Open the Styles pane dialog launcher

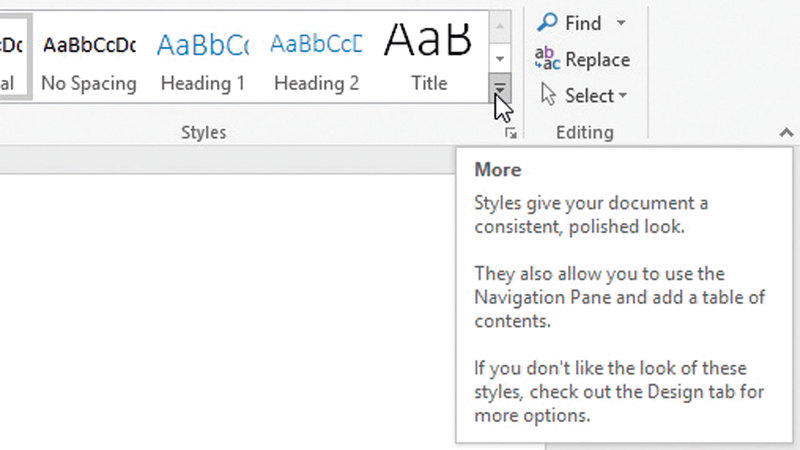pos(511,133)
